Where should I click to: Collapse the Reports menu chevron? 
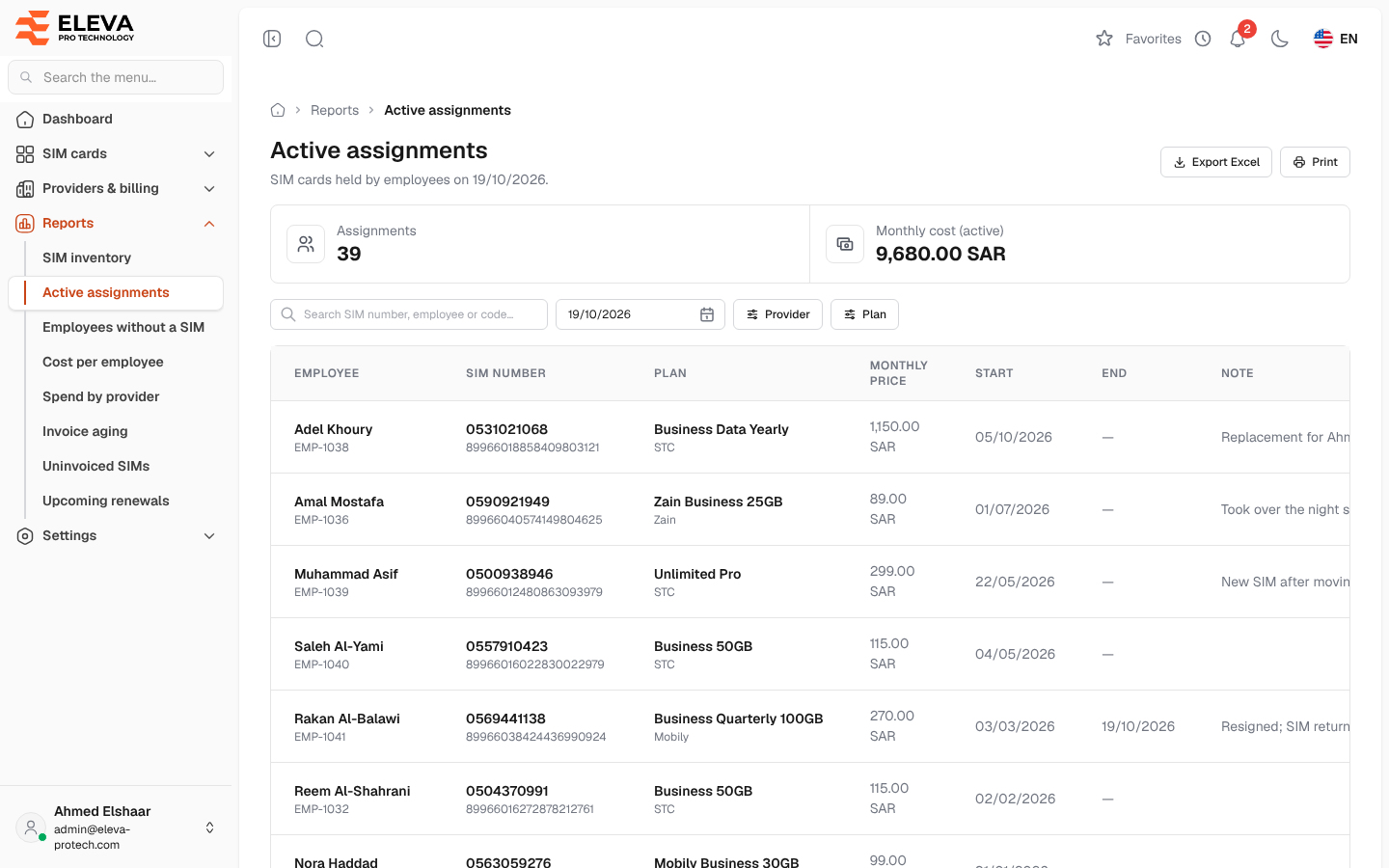click(209, 224)
